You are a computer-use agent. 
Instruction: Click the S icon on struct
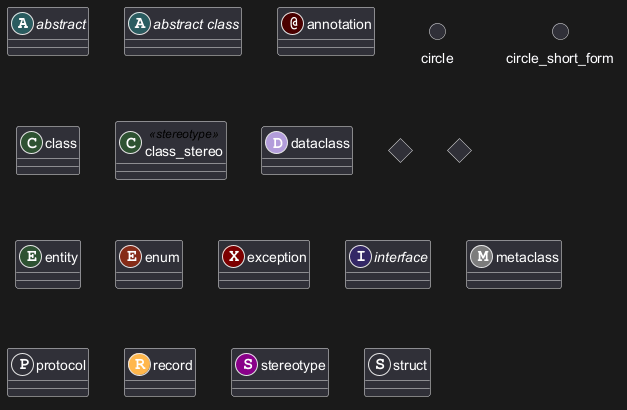[x=379, y=365]
